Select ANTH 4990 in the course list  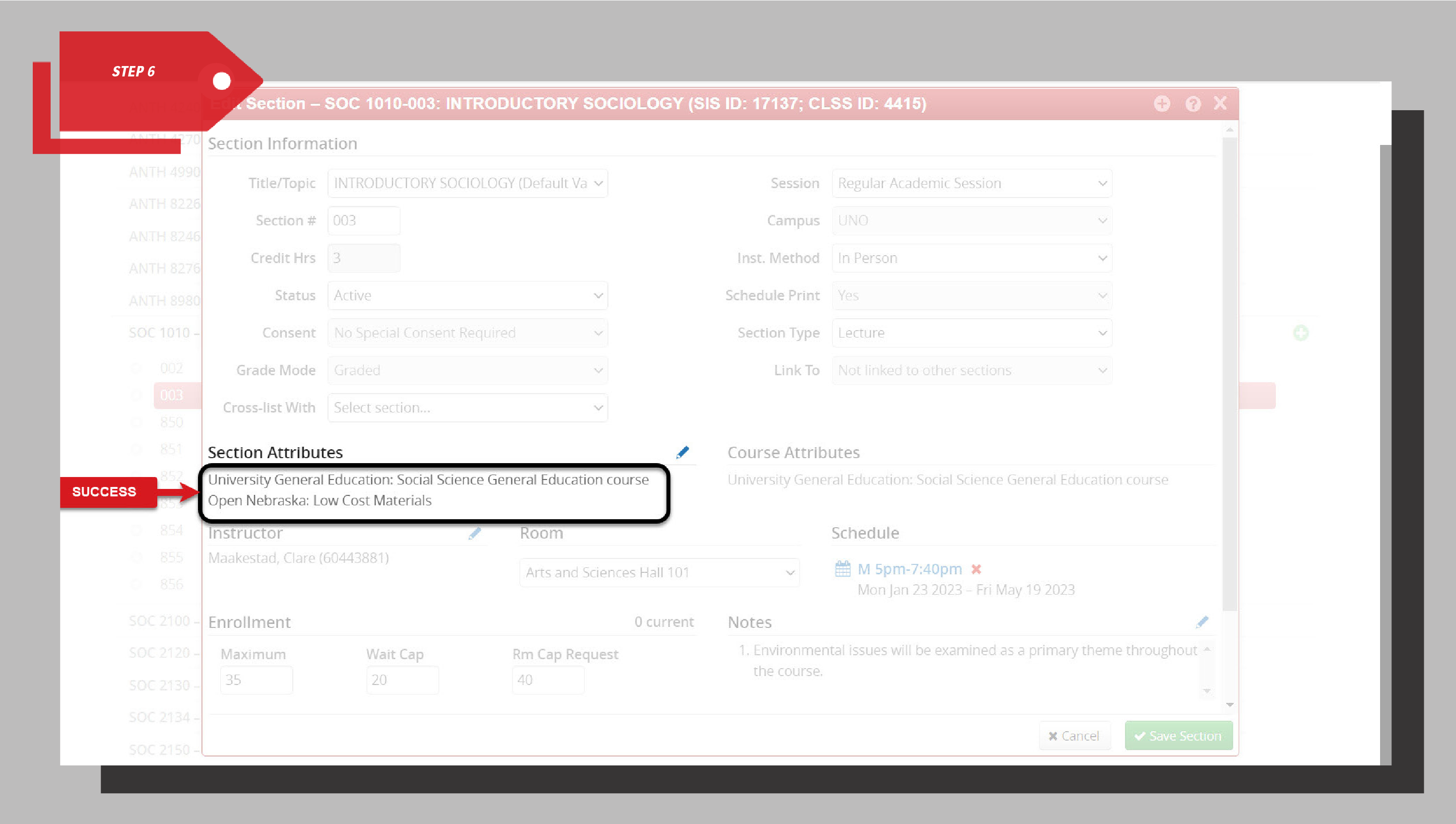pyautogui.click(x=163, y=171)
